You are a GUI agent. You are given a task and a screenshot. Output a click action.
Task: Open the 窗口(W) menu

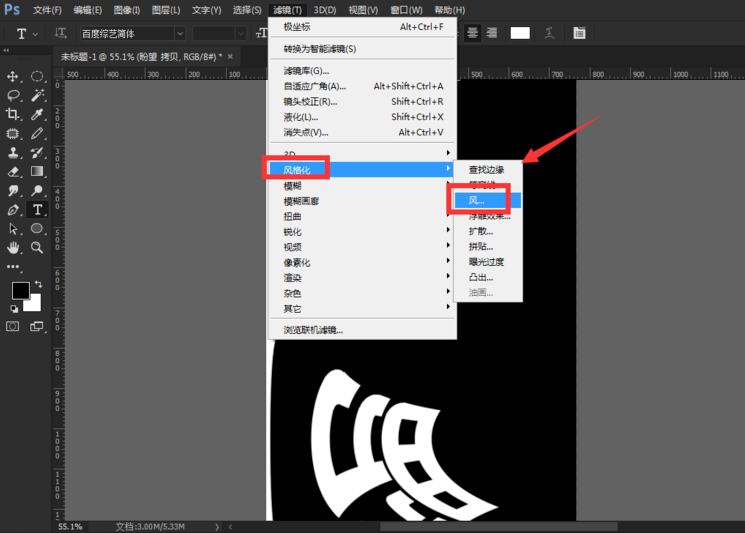(x=407, y=10)
